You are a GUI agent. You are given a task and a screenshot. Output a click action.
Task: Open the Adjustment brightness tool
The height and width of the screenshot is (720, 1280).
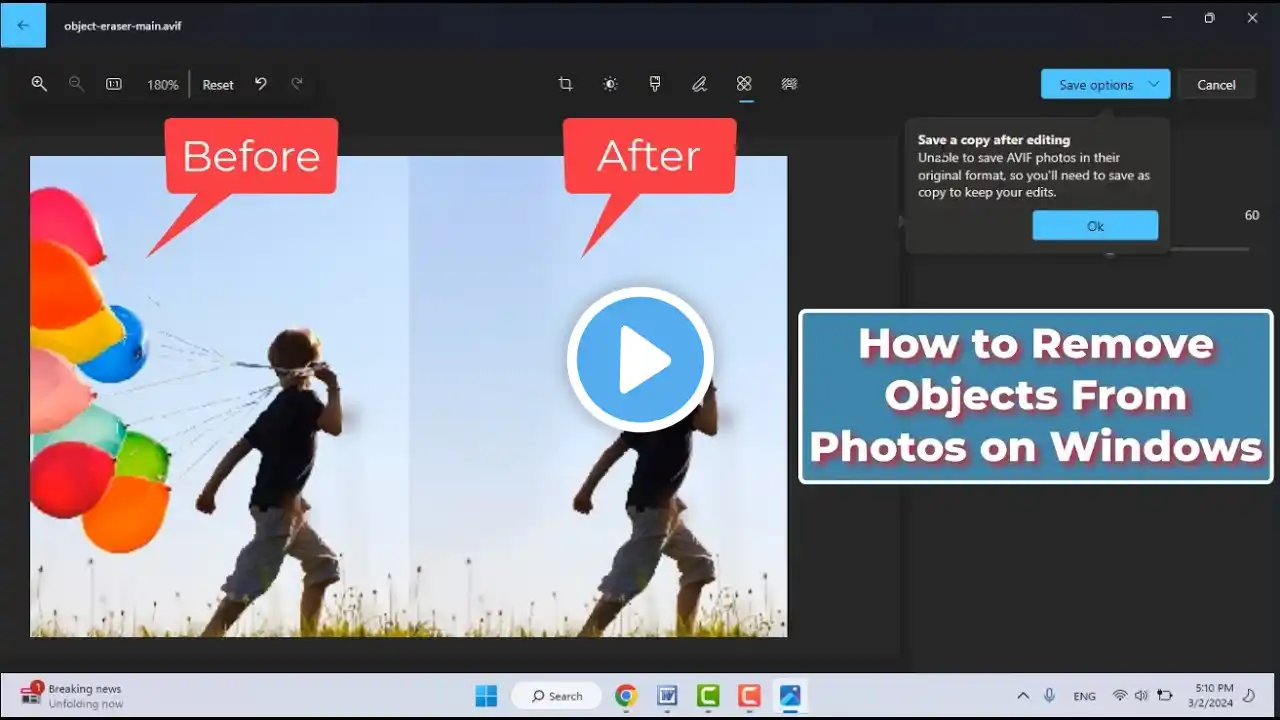coord(610,84)
